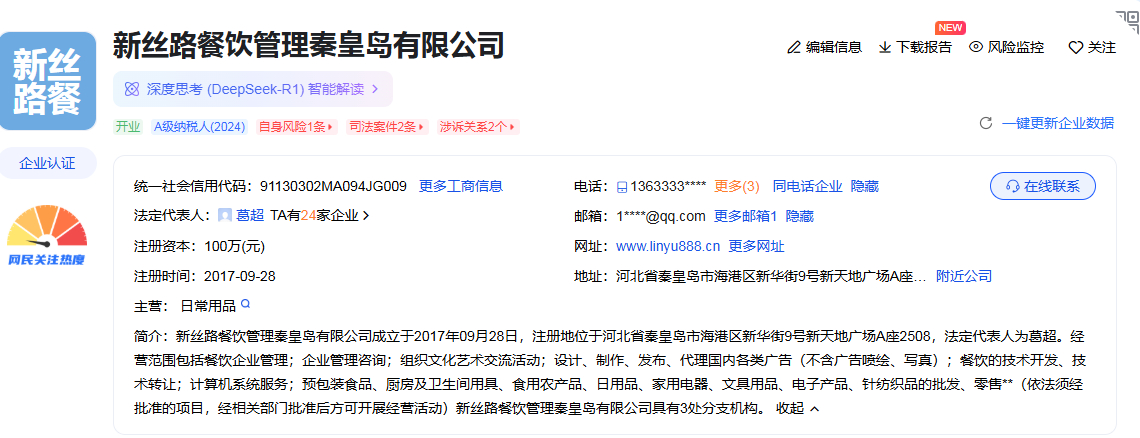Click the 关注 label

pyautogui.click(x=1101, y=47)
